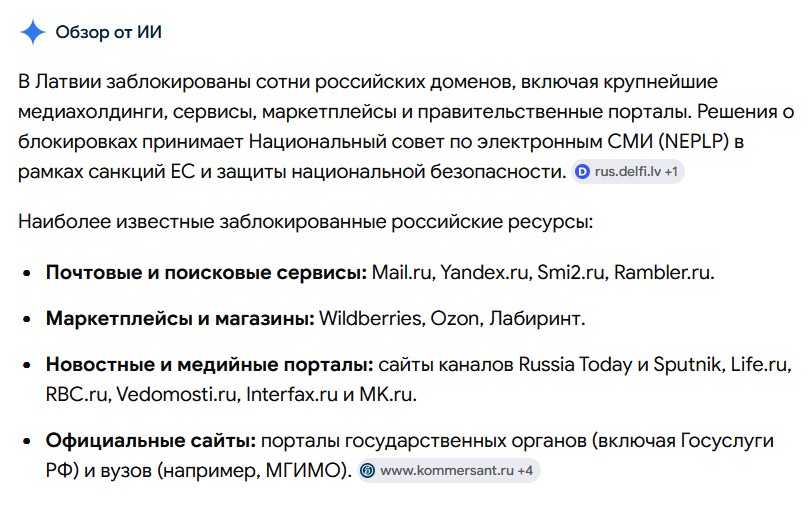The image size is (812, 512).
Task: Click the Ozon marketplace name
Action: click(x=457, y=318)
